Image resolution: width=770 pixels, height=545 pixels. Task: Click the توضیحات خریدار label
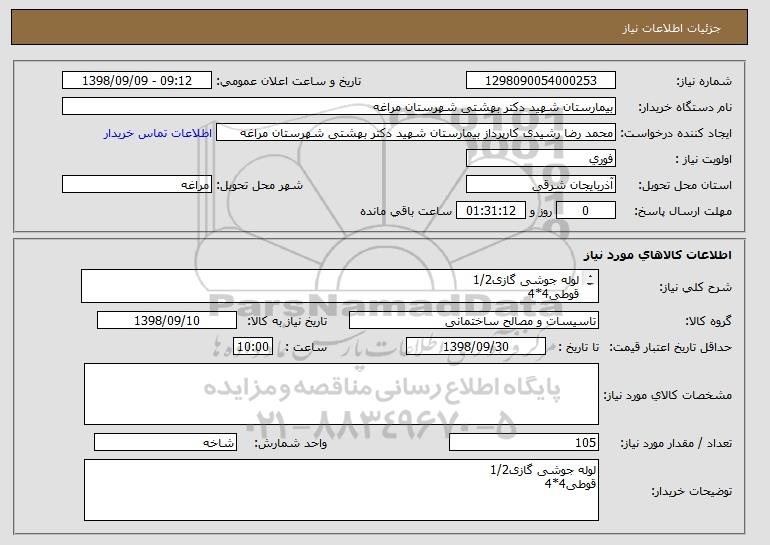[x=691, y=491]
